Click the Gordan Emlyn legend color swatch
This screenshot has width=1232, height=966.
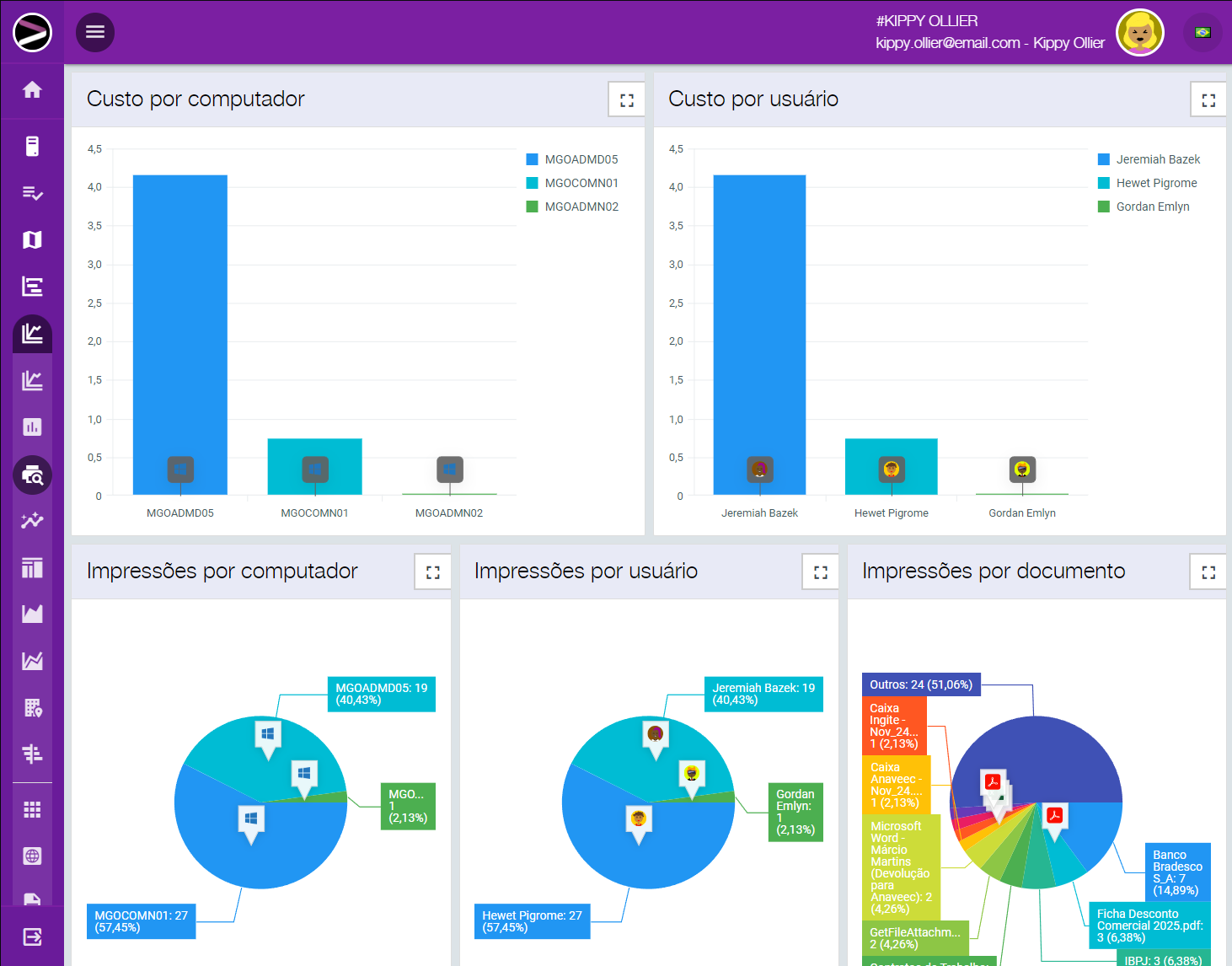[1104, 207]
